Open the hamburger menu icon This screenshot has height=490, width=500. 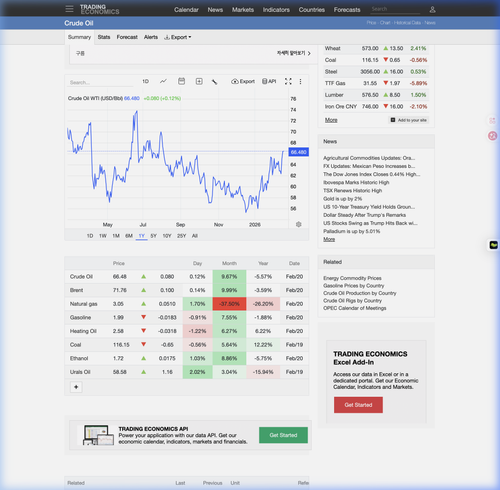pos(69,9)
